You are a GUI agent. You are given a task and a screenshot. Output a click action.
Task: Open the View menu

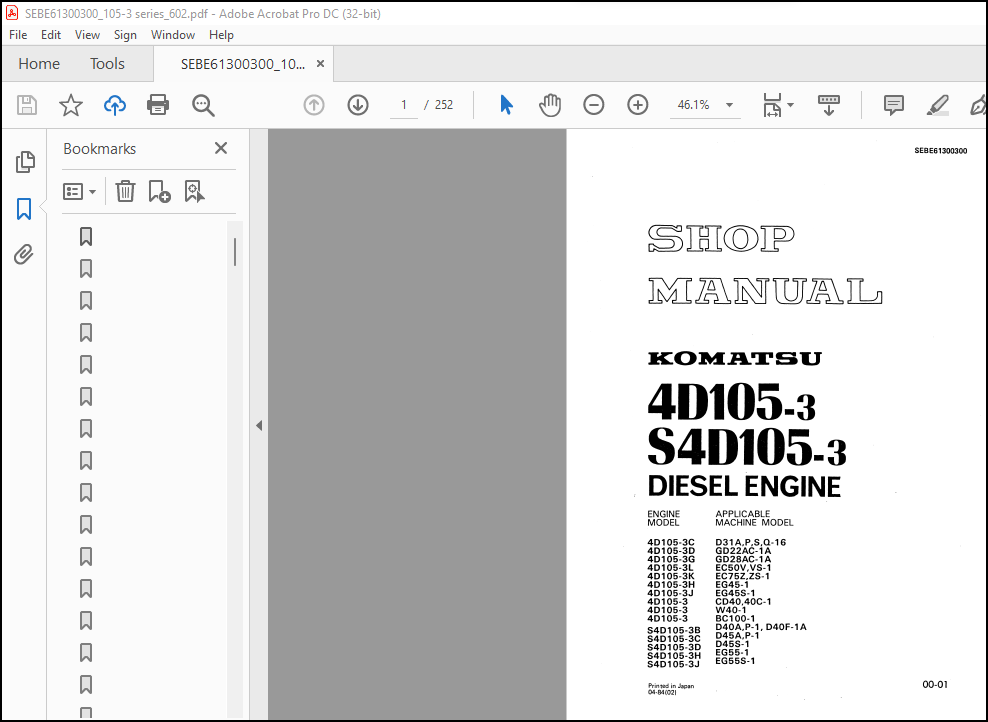coord(87,35)
